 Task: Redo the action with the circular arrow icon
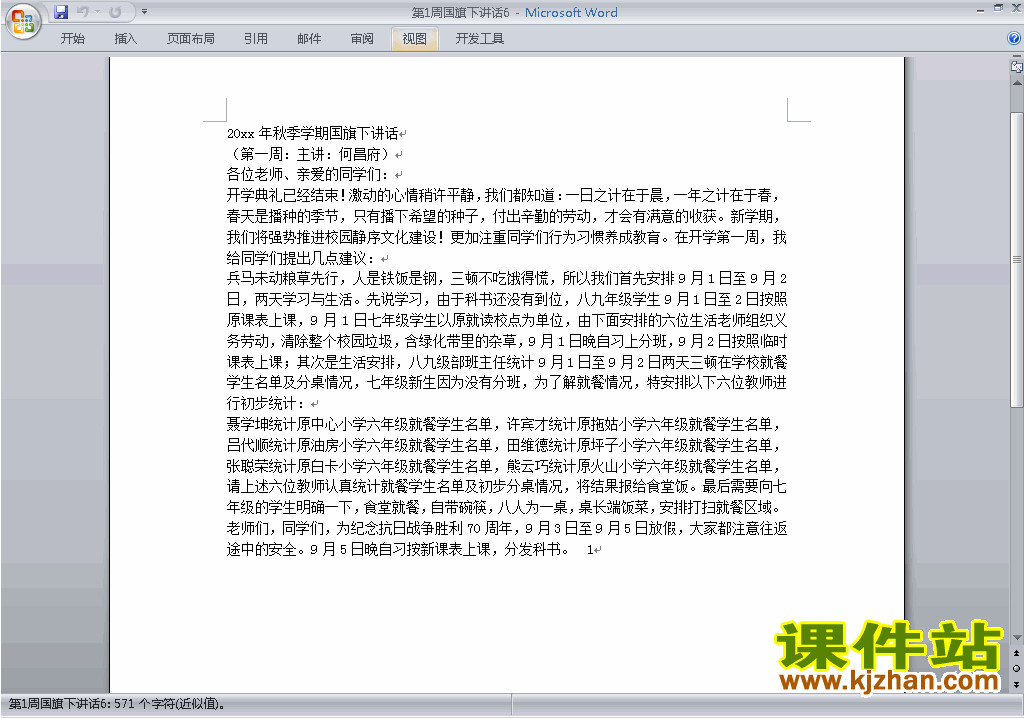115,12
